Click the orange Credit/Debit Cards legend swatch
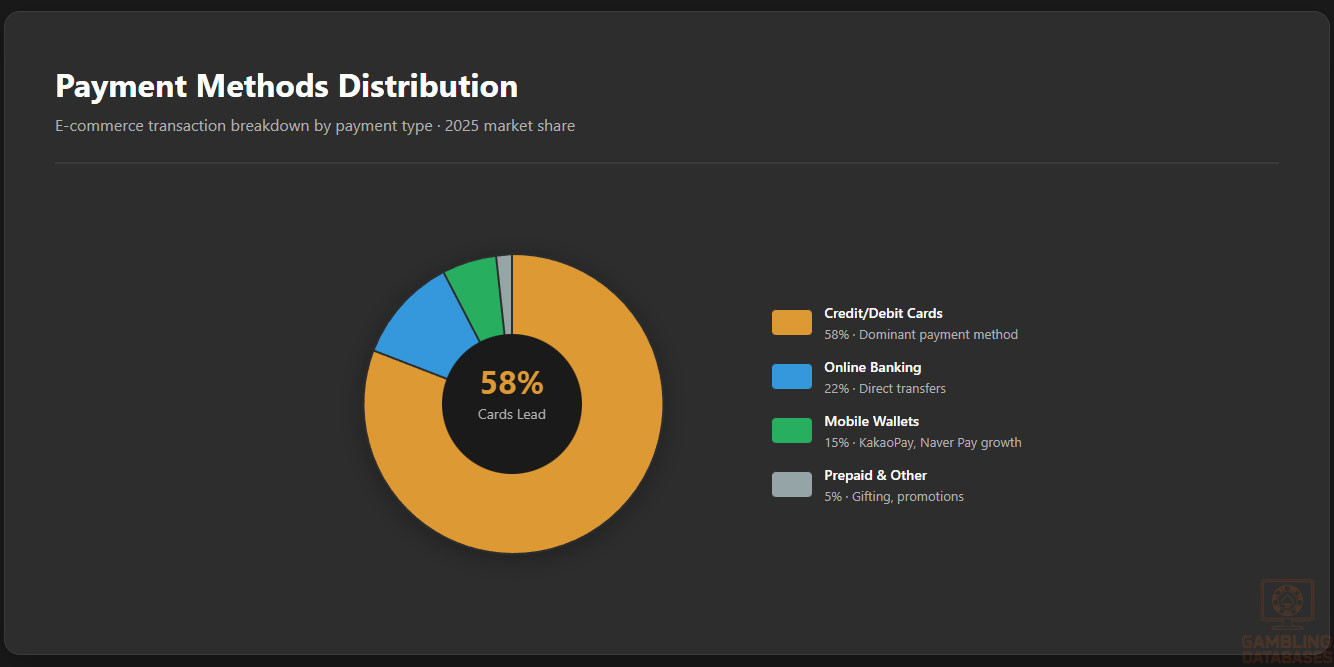 [x=791, y=323]
